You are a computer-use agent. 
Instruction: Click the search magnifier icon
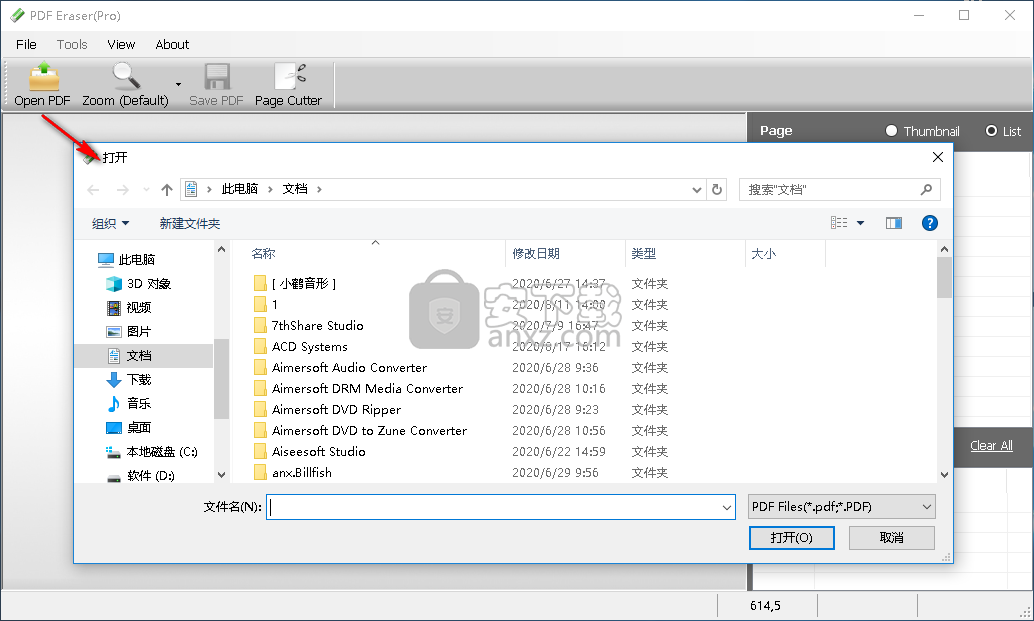[x=926, y=190]
